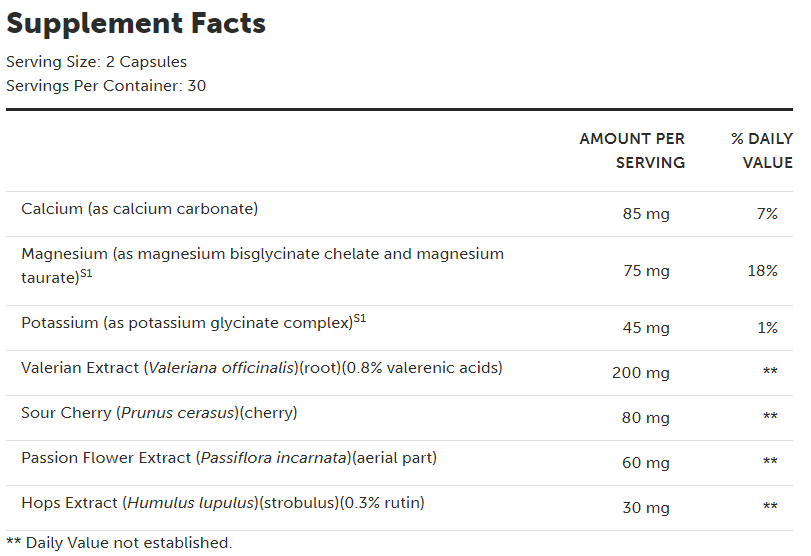This screenshot has height=556, width=811.
Task: Select the Magnesium bisglycinate ingredient label
Action: pos(262,254)
